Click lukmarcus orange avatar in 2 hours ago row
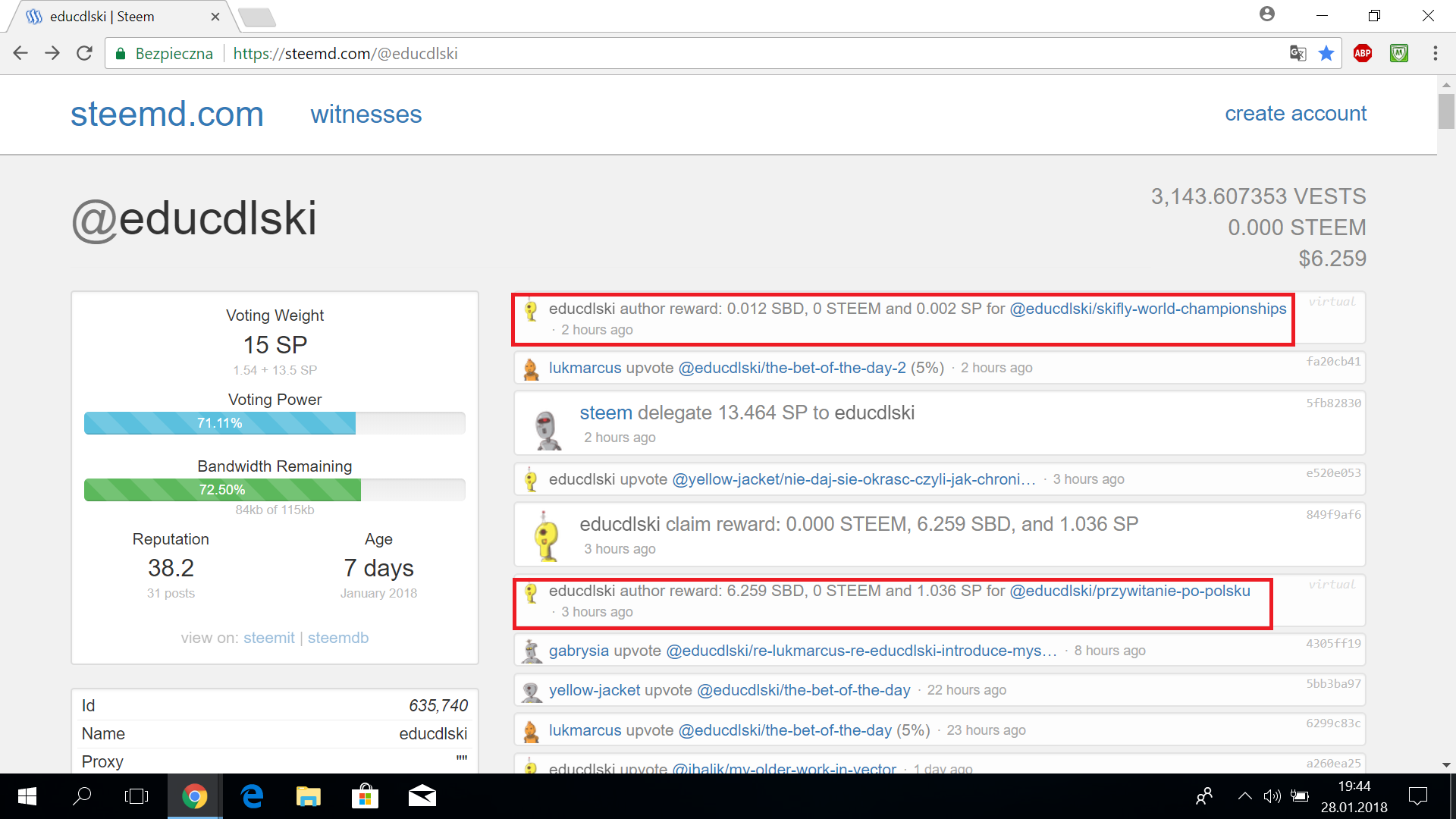 (531, 369)
